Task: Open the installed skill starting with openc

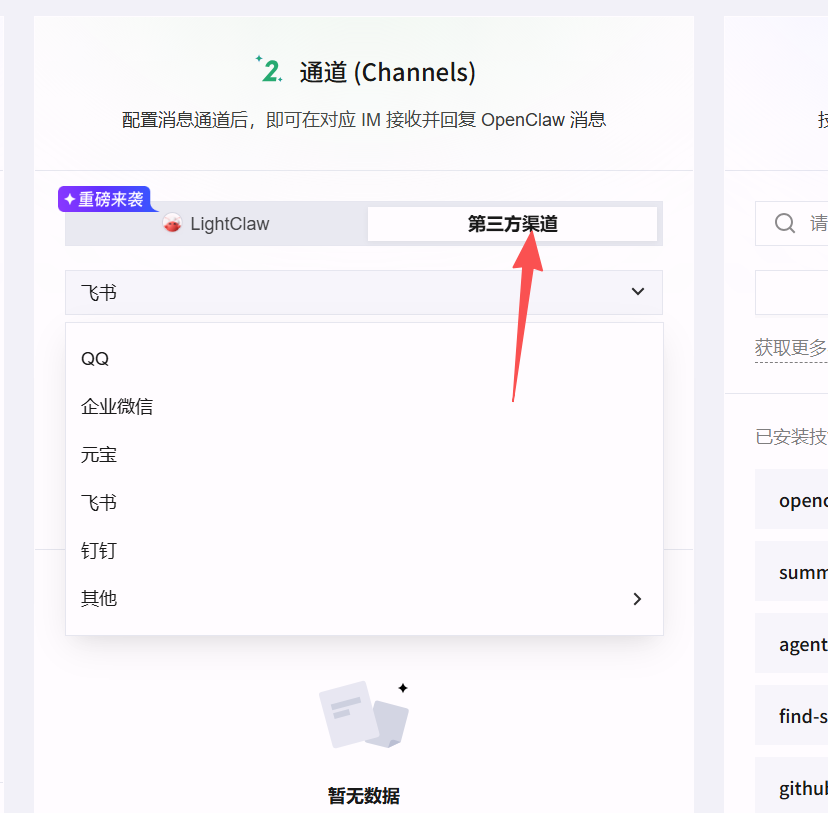Action: click(x=800, y=500)
